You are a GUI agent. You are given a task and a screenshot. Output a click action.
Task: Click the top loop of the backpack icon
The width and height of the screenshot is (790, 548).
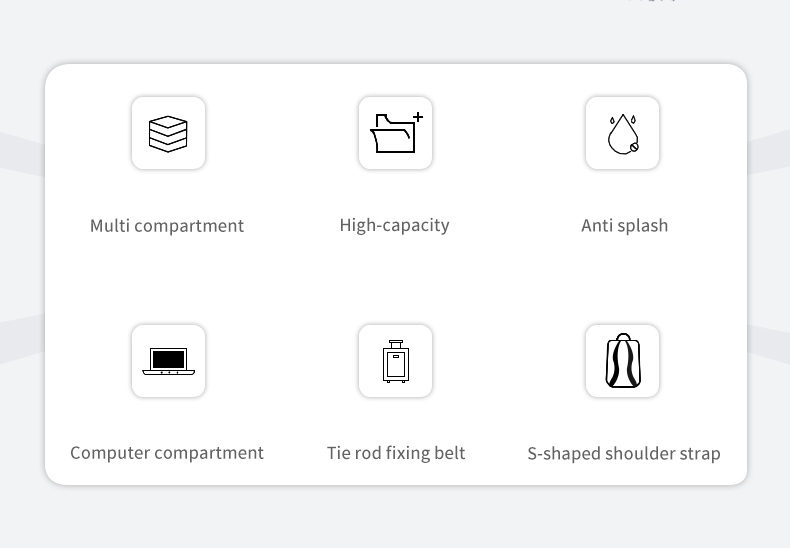coord(623,336)
